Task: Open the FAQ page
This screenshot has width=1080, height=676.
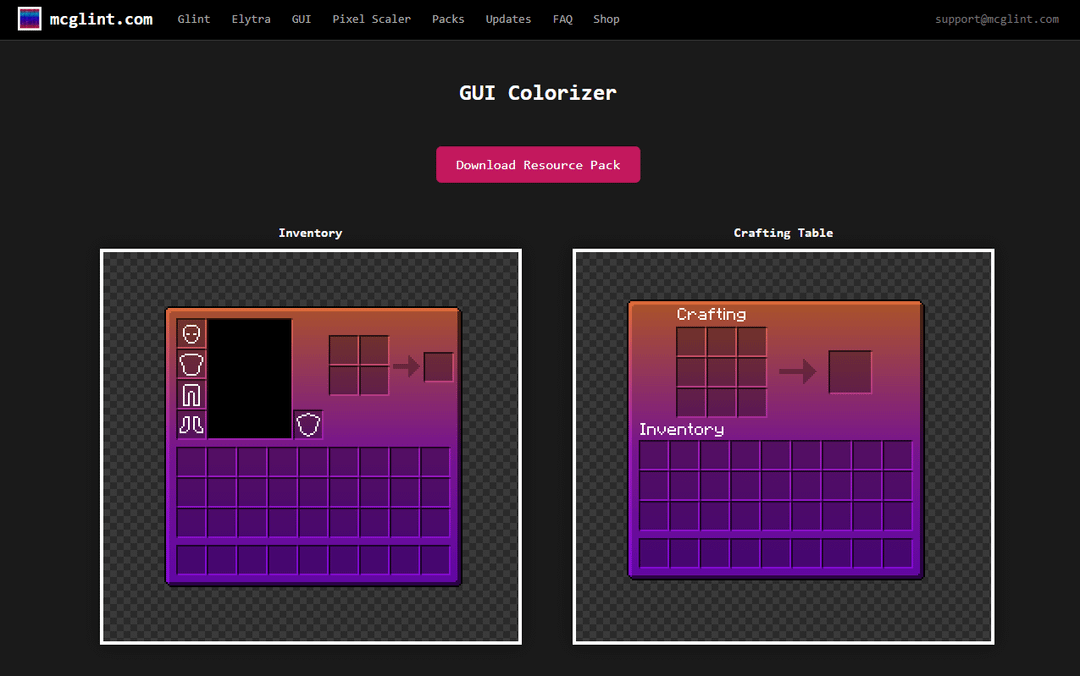Action: click(x=563, y=19)
